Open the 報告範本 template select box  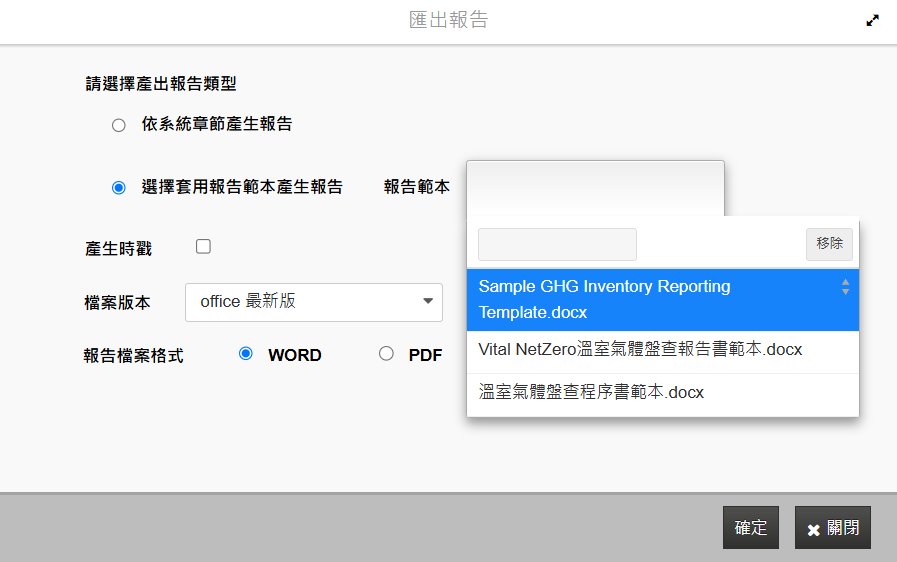[594, 187]
